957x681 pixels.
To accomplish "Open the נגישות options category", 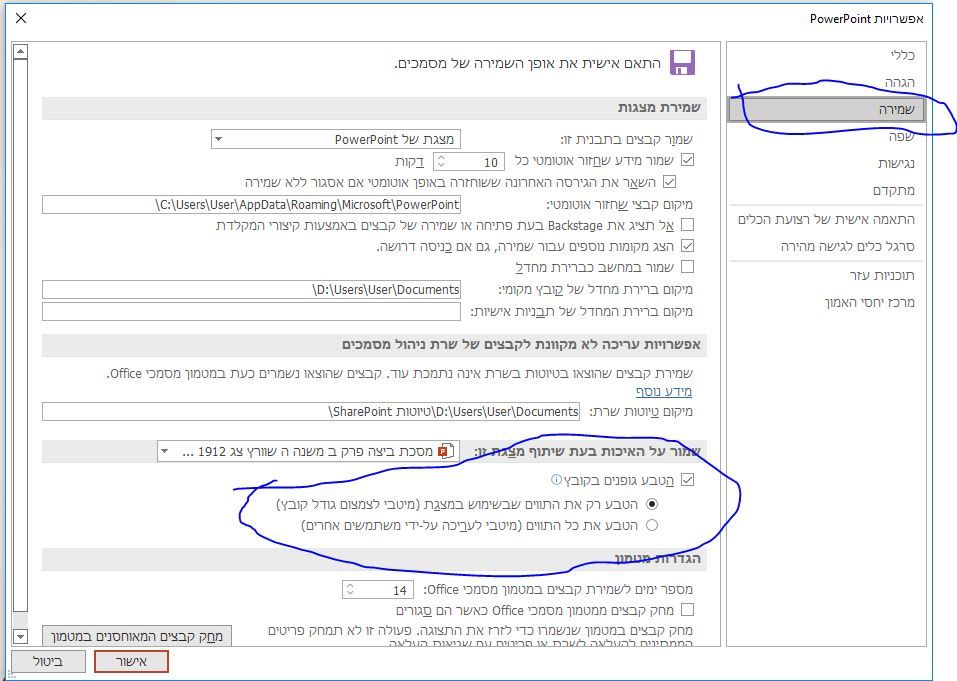I will 827,164.
